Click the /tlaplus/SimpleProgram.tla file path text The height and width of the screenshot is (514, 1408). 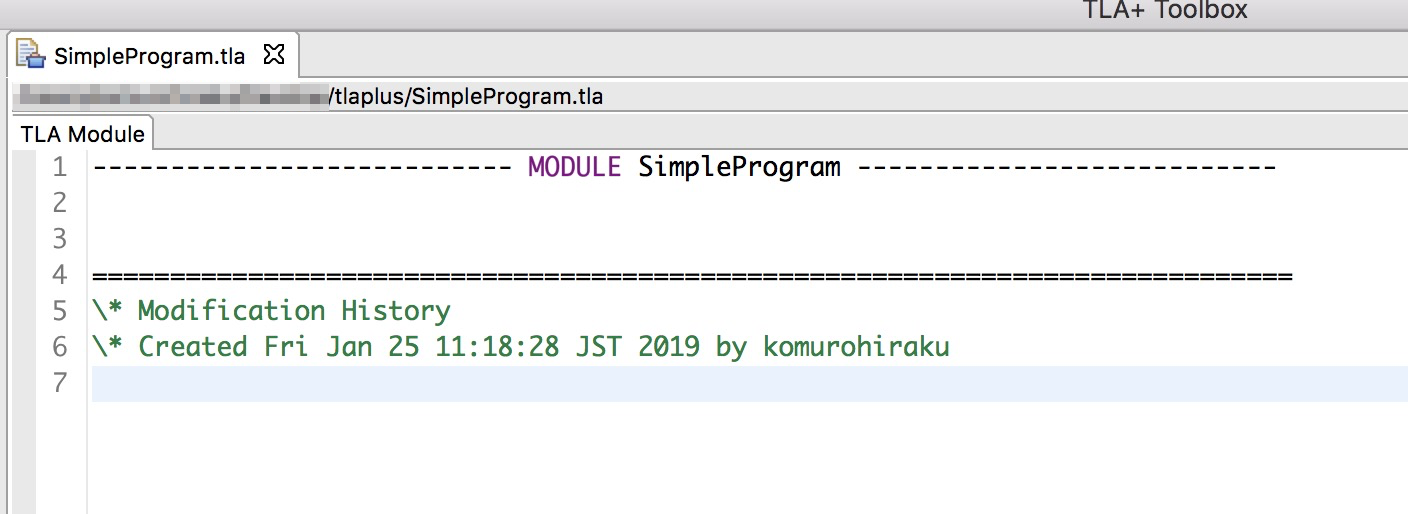466,97
